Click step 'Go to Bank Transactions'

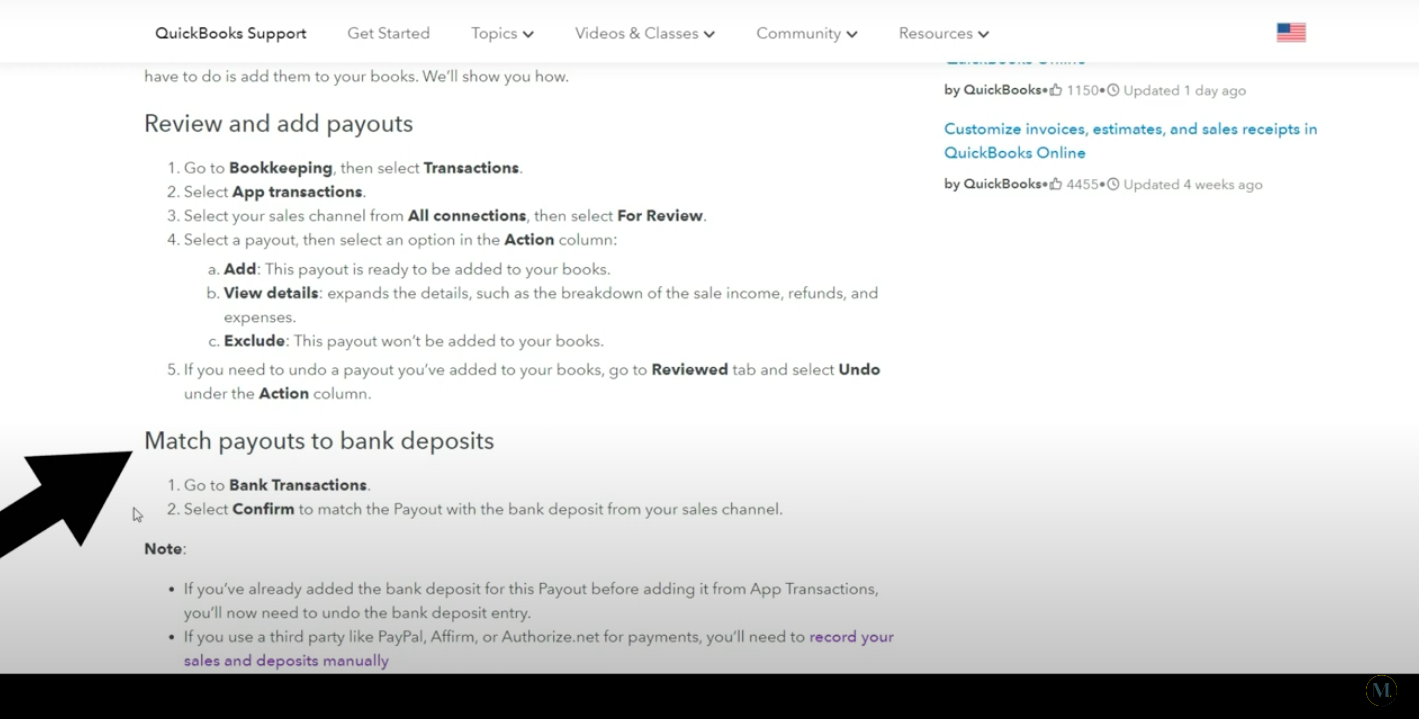coord(277,485)
